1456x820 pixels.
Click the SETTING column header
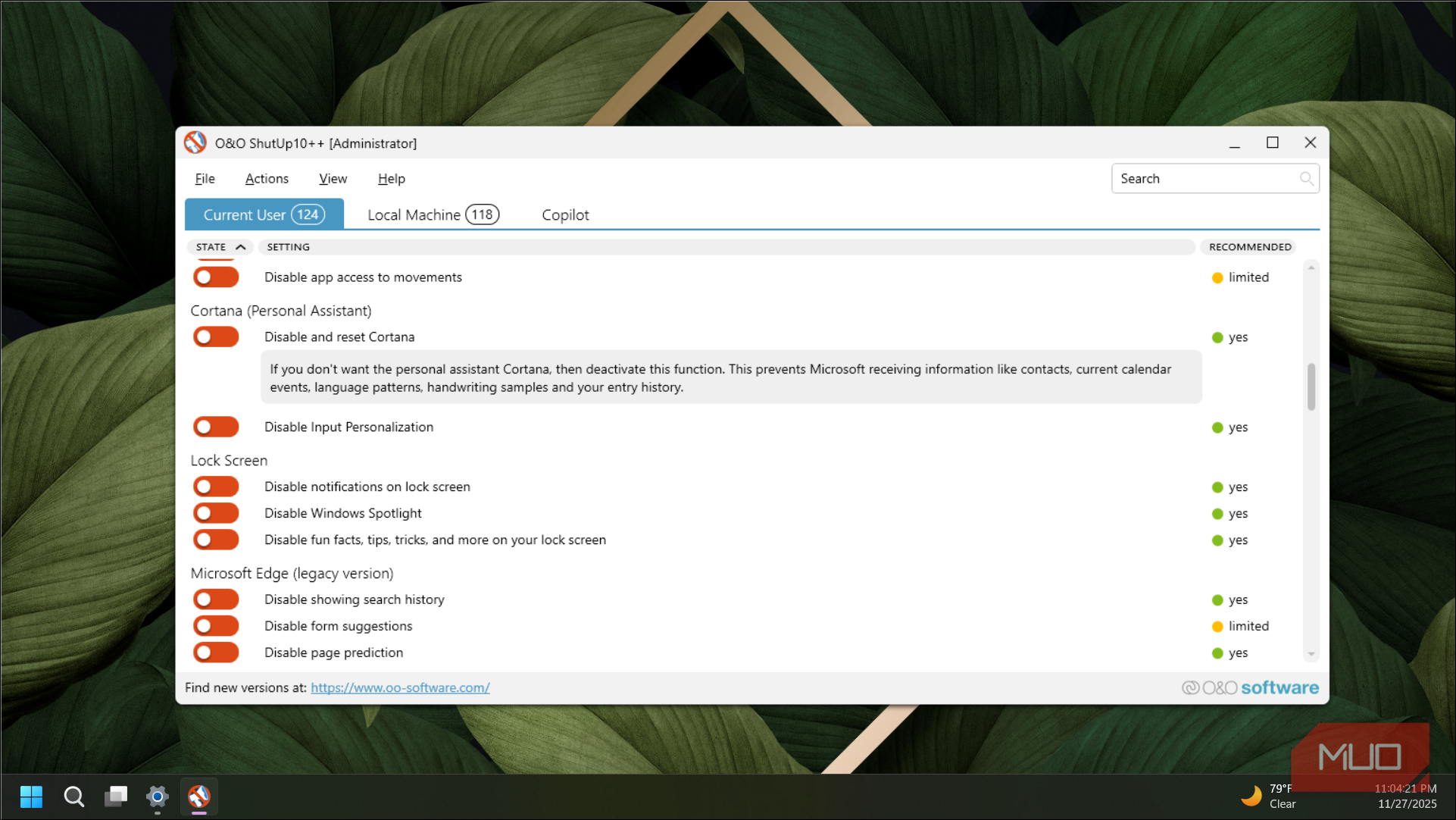[726, 247]
